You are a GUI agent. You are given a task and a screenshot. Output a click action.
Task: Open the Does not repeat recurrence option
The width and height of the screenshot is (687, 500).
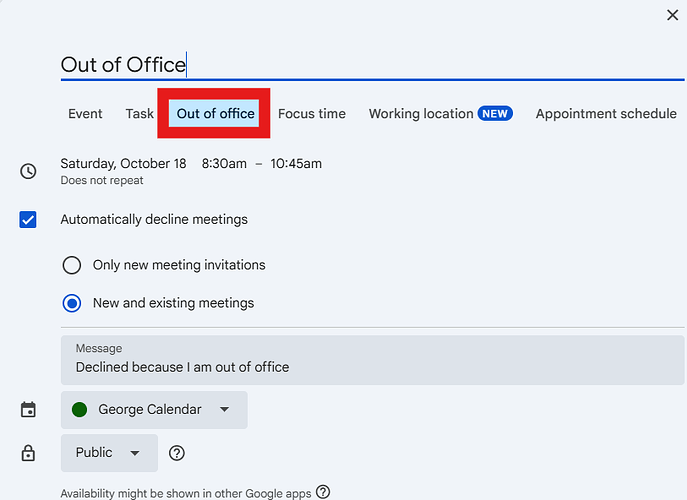pyautogui.click(x=101, y=181)
